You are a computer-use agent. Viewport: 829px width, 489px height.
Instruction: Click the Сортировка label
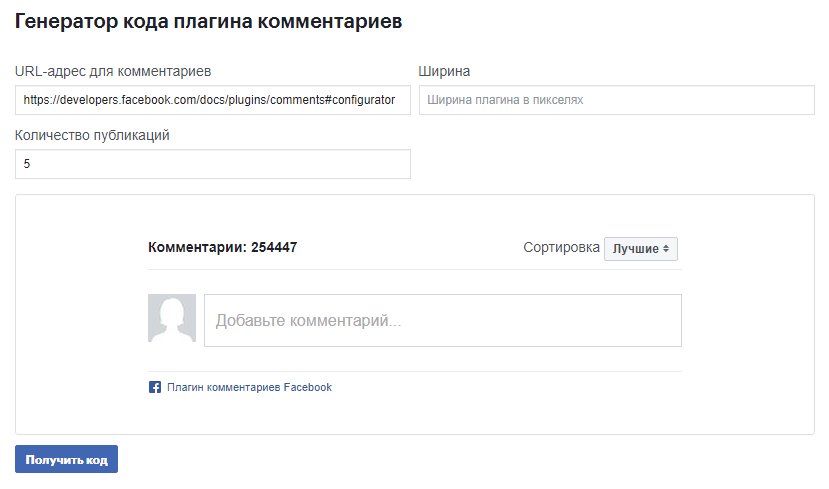pyautogui.click(x=561, y=247)
